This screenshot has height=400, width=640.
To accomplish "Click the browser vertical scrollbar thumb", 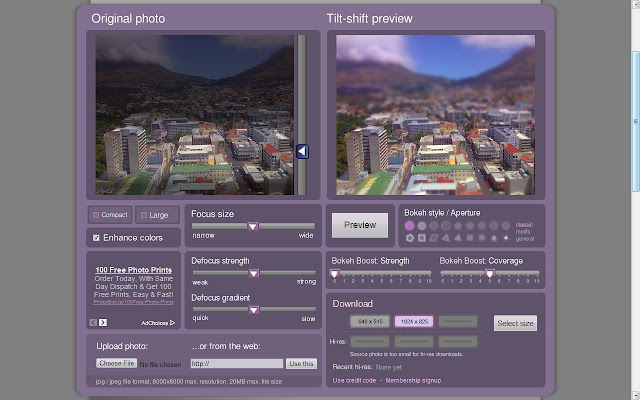I will coord(636,121).
